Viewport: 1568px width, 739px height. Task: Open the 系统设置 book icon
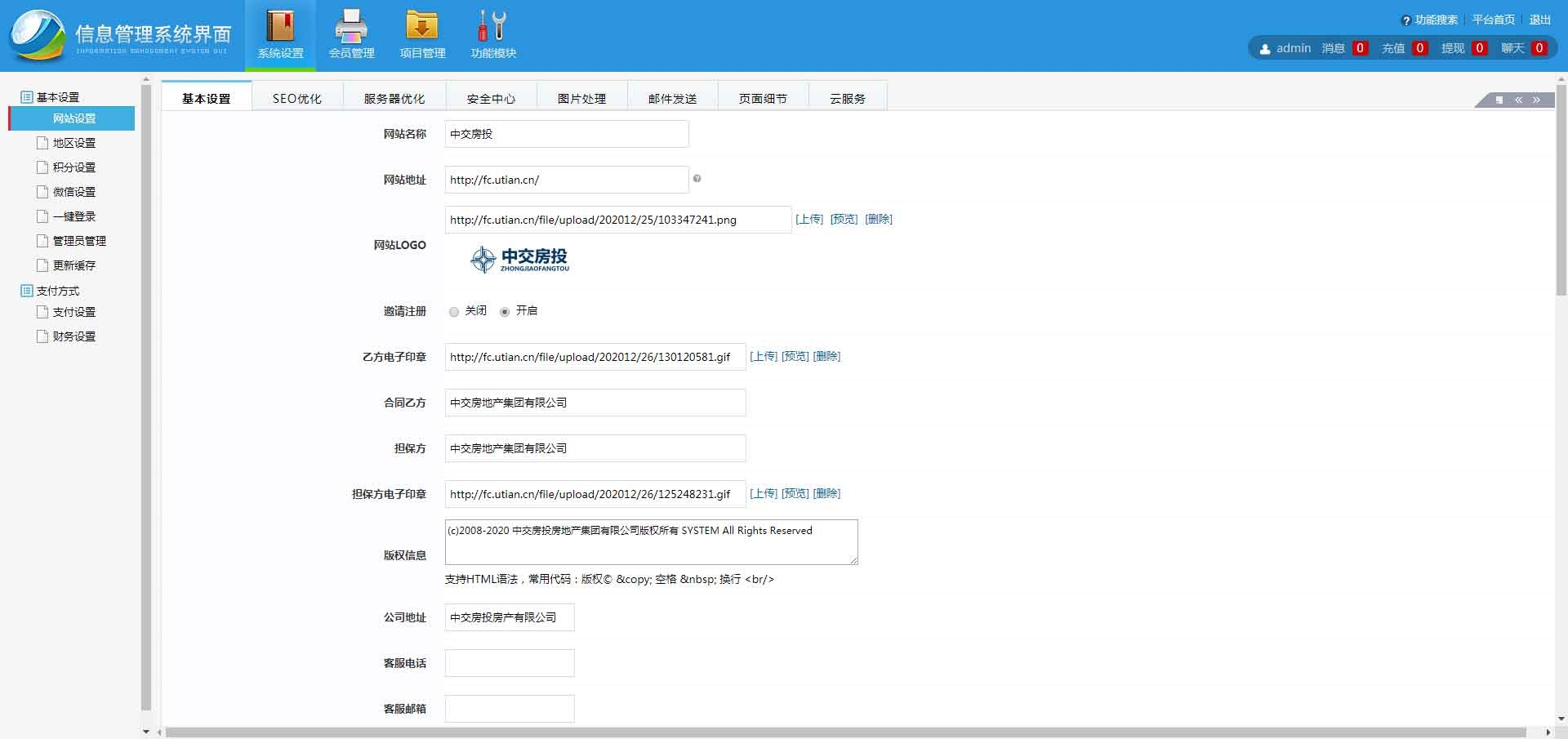pyautogui.click(x=280, y=27)
